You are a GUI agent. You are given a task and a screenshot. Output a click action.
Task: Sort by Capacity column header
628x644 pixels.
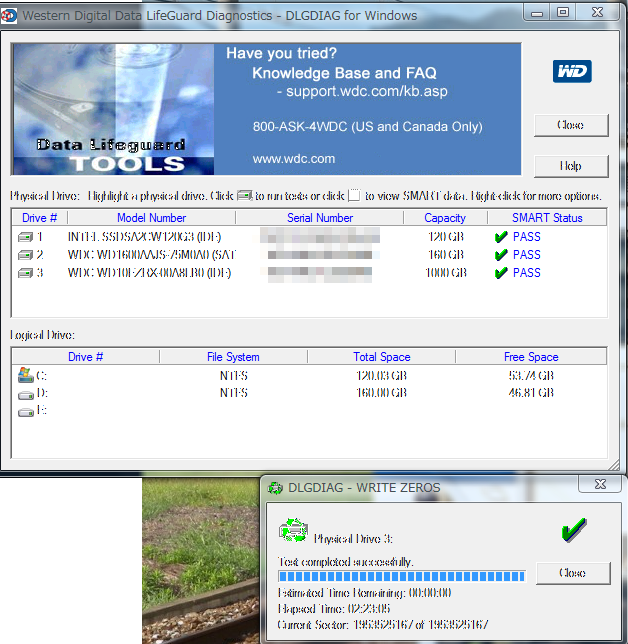[x=445, y=218]
